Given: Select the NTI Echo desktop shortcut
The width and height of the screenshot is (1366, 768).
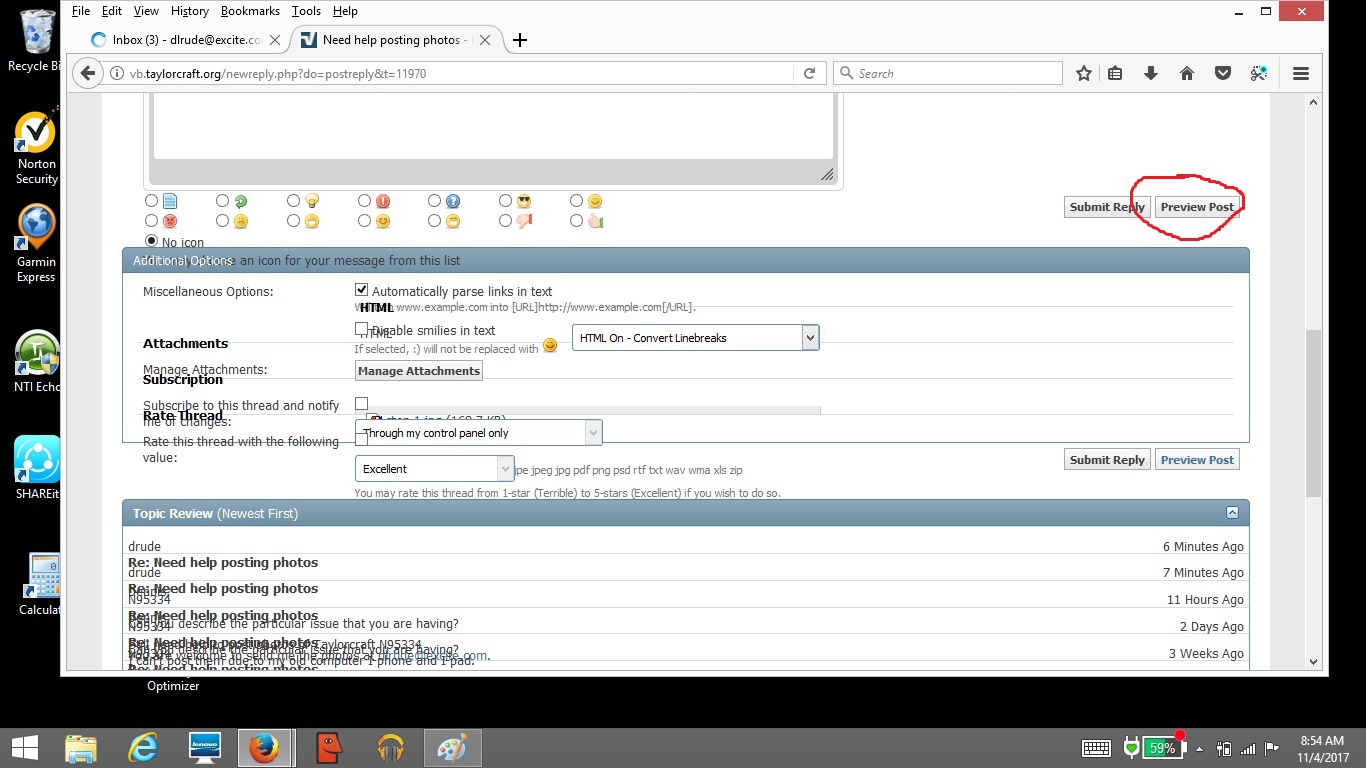Looking at the screenshot, I should coord(37,362).
